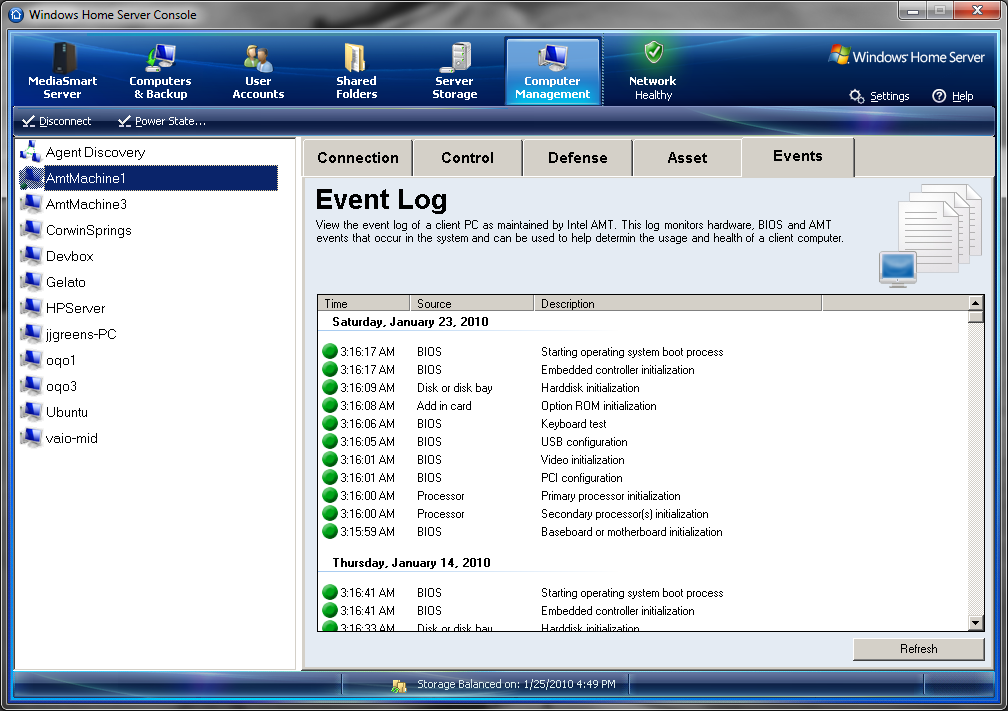Go to User Accounts
Screen dimensions: 1008x711
click(258, 71)
